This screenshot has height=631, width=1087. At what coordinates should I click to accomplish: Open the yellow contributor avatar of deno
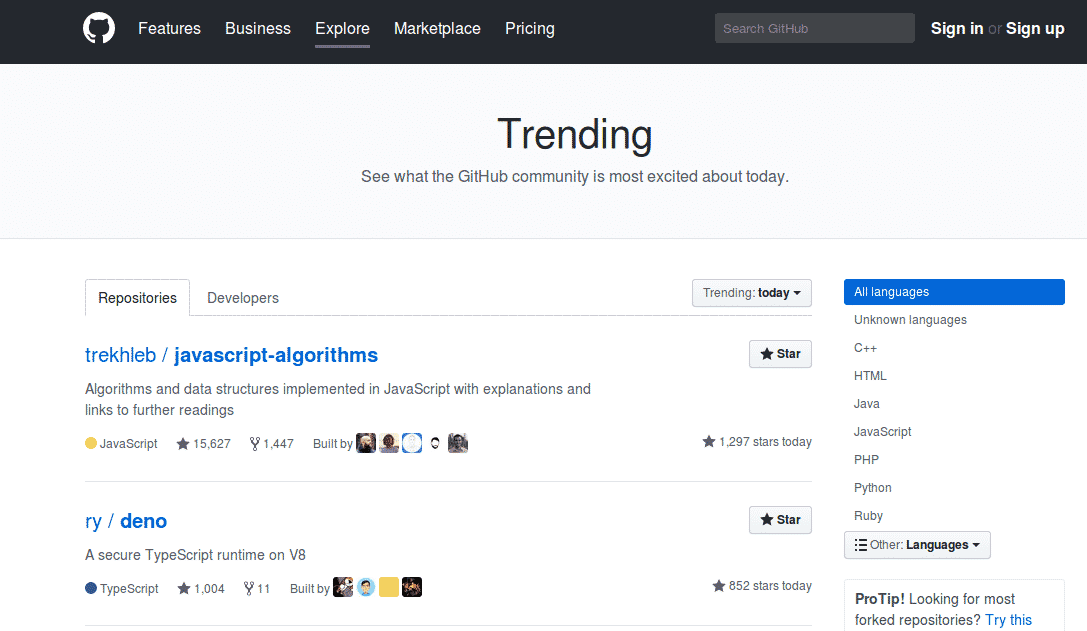389,587
